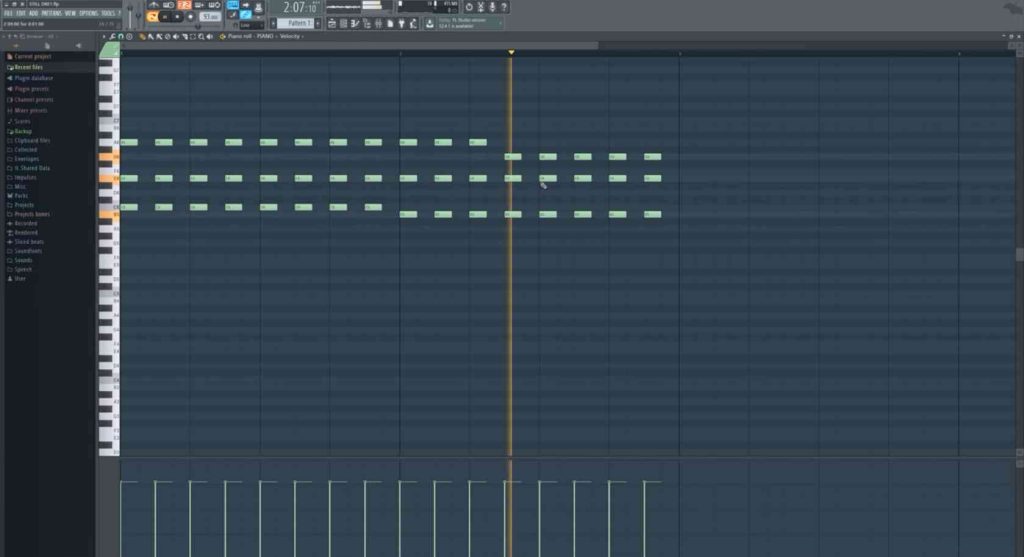1024x557 pixels.
Task: Open the FILE menu
Action: [x=8, y=13]
